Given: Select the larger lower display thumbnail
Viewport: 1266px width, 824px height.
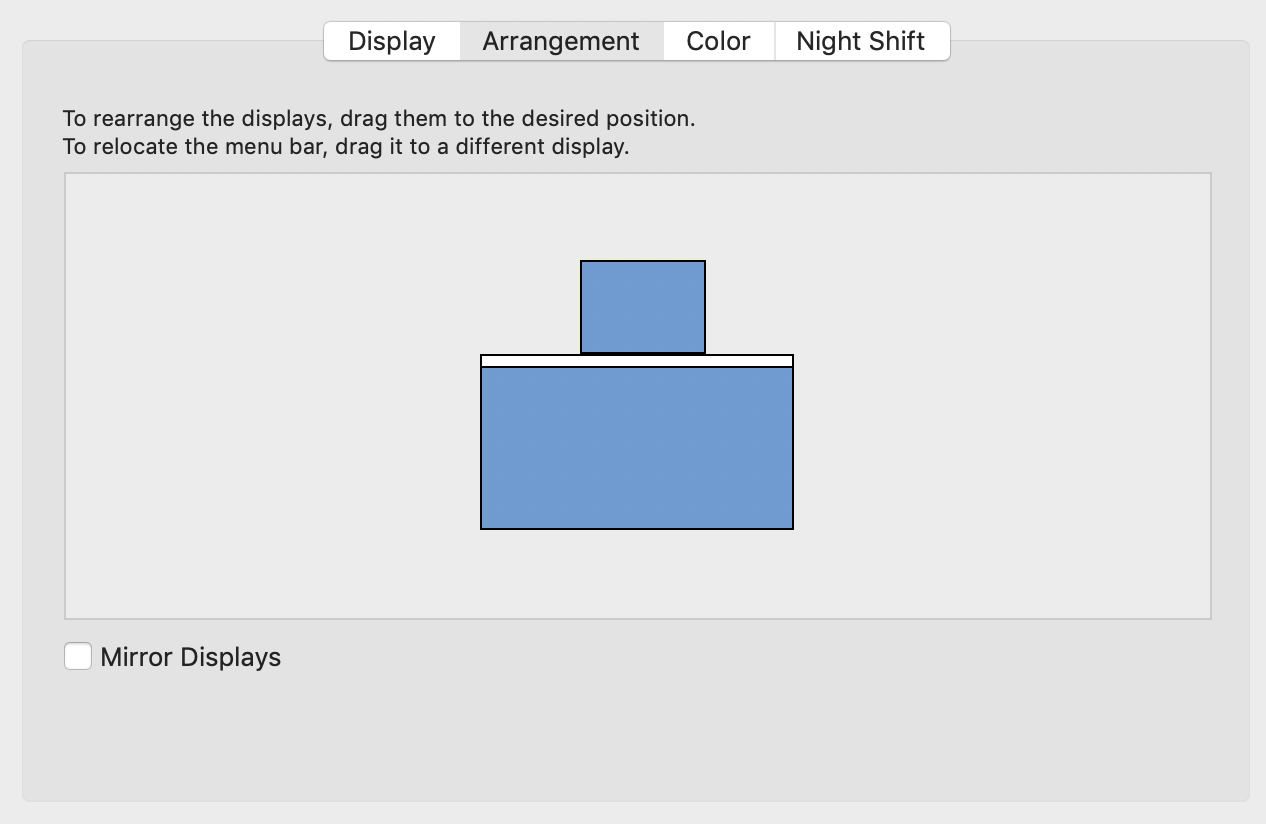Looking at the screenshot, I should click(637, 447).
